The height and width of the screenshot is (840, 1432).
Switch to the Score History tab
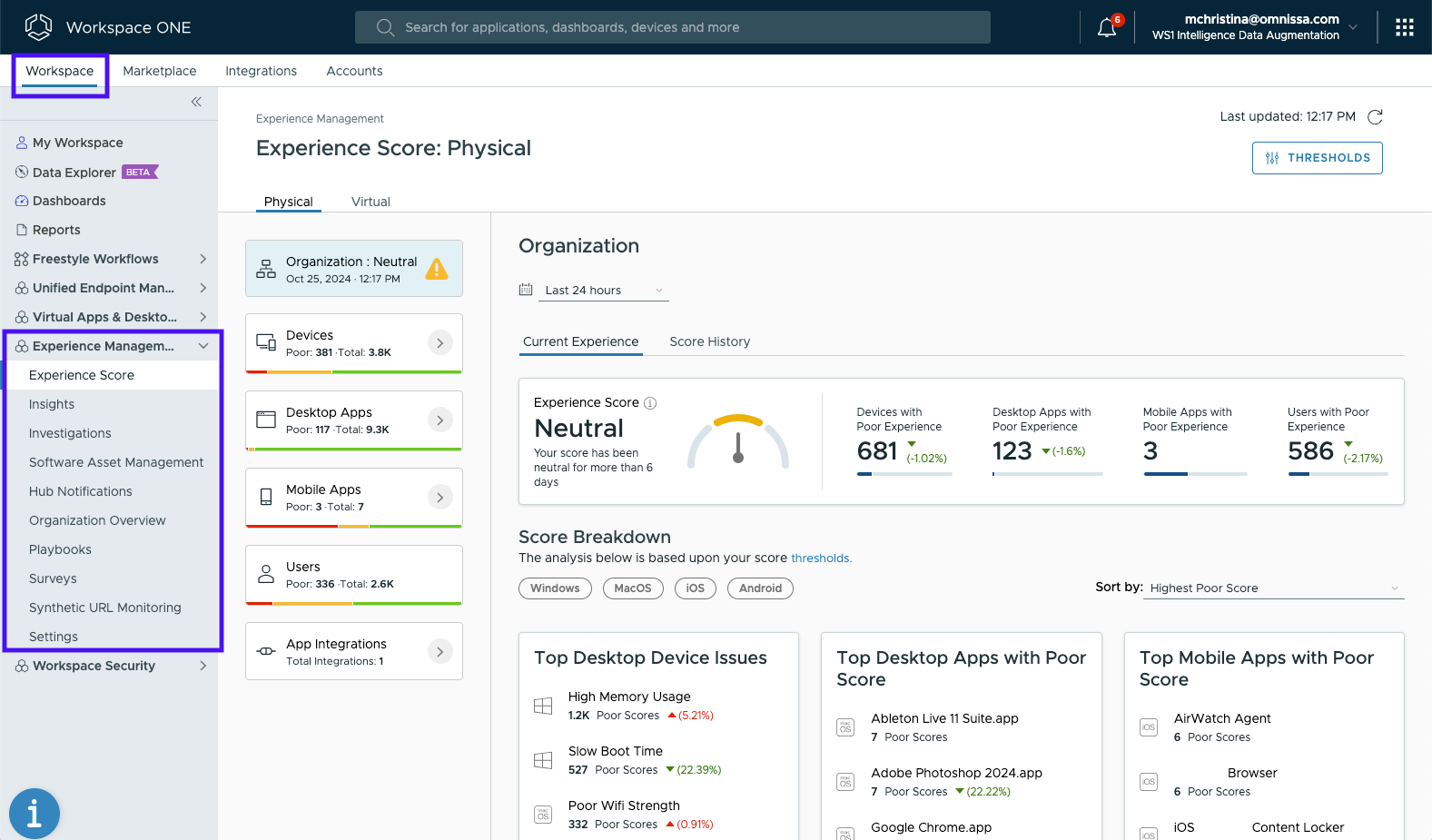tap(709, 341)
